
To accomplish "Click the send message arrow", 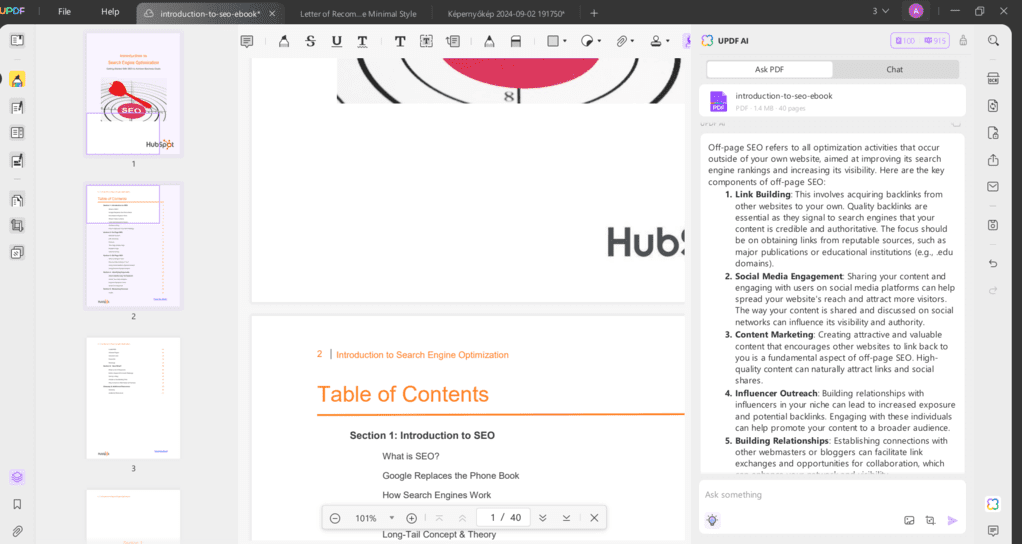I will pyautogui.click(x=952, y=520).
